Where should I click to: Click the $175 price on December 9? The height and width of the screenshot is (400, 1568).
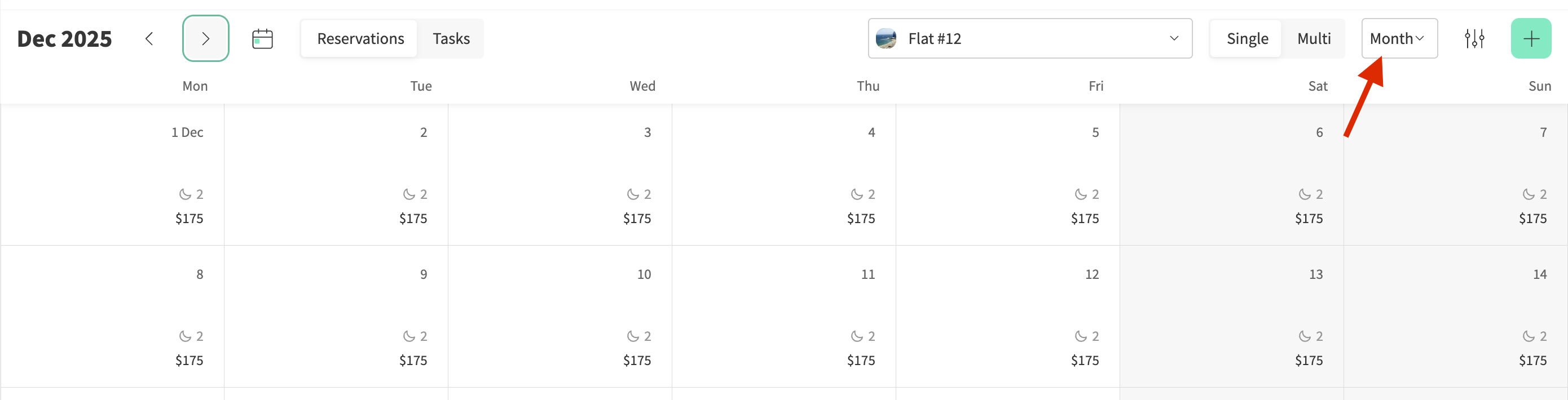pyautogui.click(x=413, y=361)
